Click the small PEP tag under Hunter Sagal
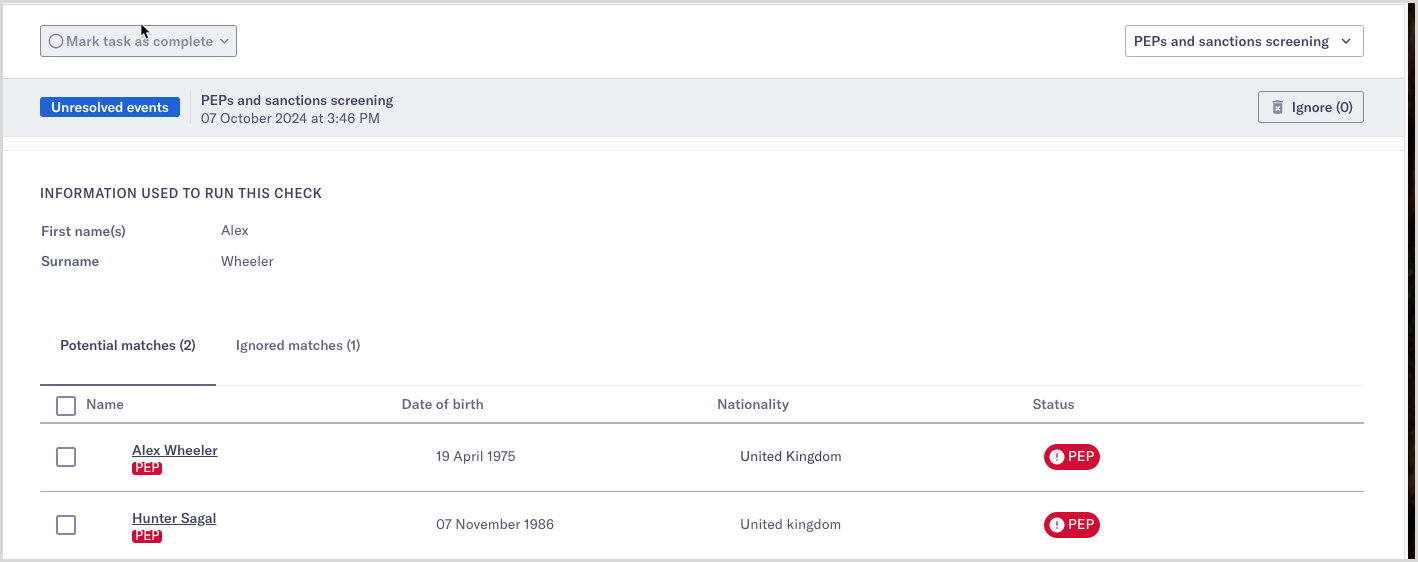This screenshot has width=1418, height=562. pos(147,536)
